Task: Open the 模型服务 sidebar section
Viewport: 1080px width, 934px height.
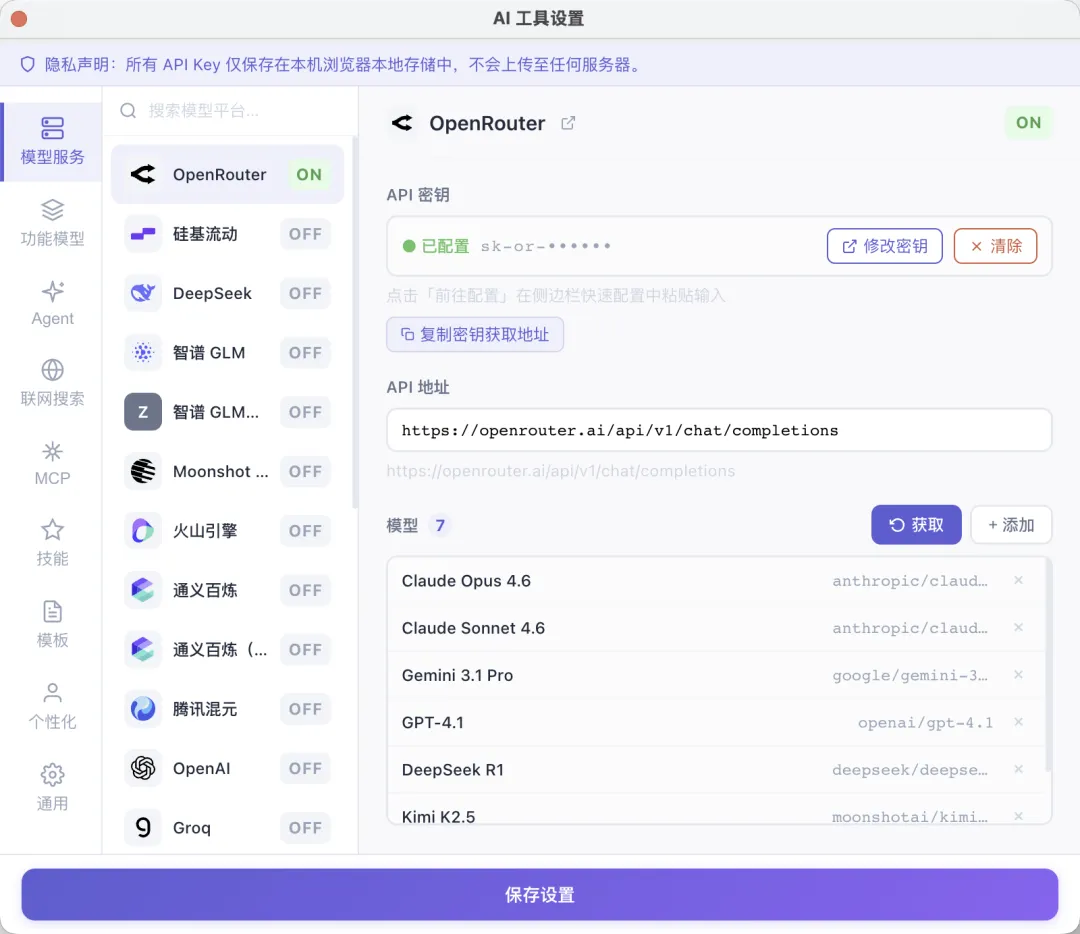Action: 52,142
